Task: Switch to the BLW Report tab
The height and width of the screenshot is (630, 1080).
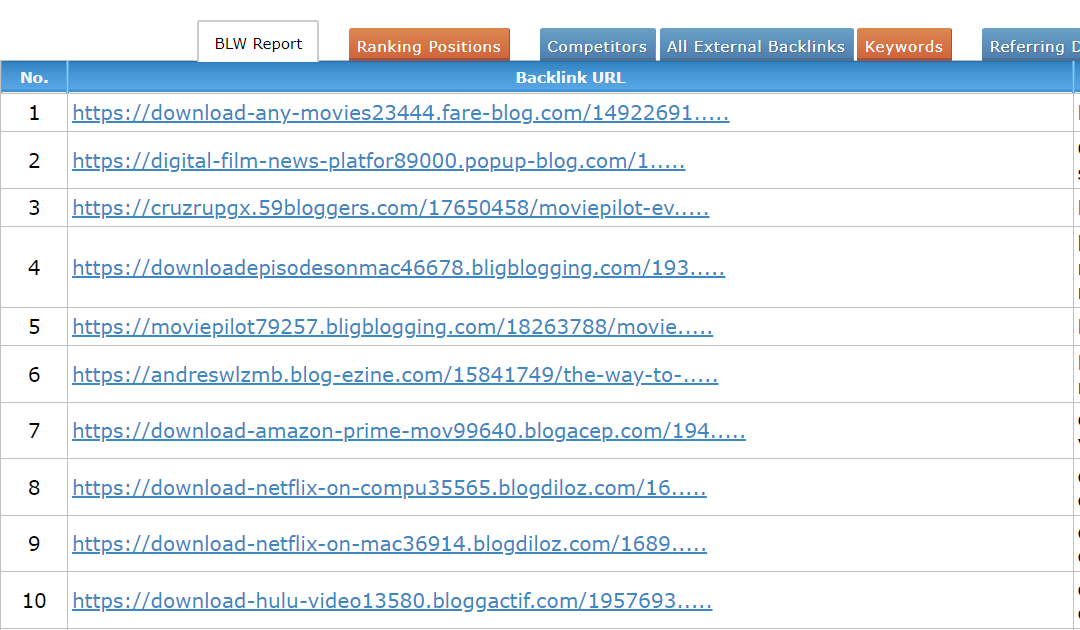Action: point(258,43)
